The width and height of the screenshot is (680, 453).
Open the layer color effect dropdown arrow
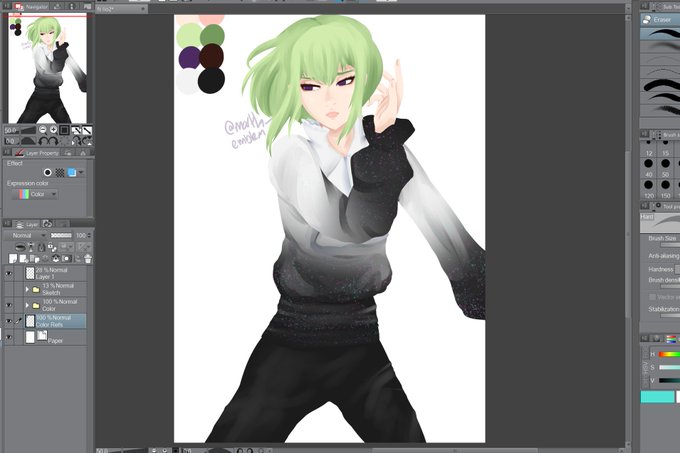pos(81,173)
